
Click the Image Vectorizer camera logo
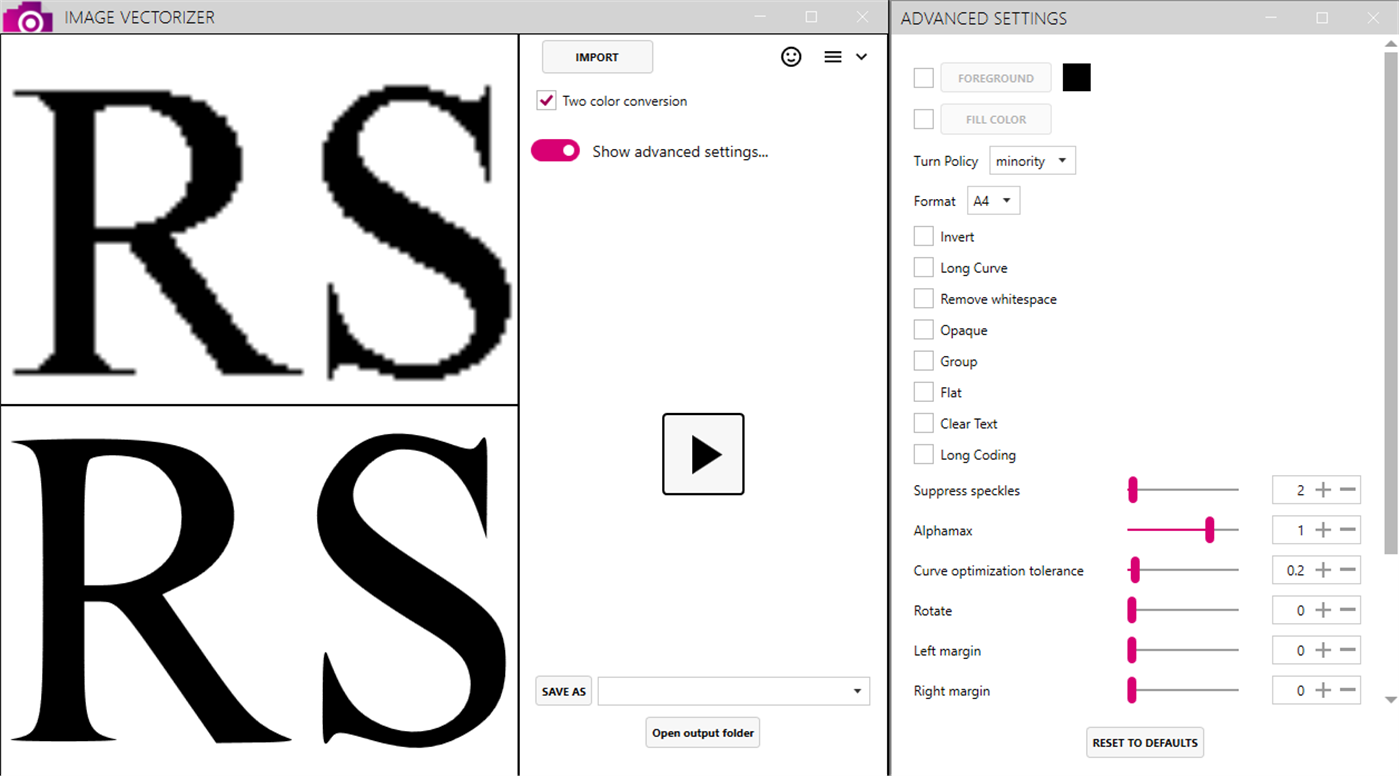click(x=27, y=16)
